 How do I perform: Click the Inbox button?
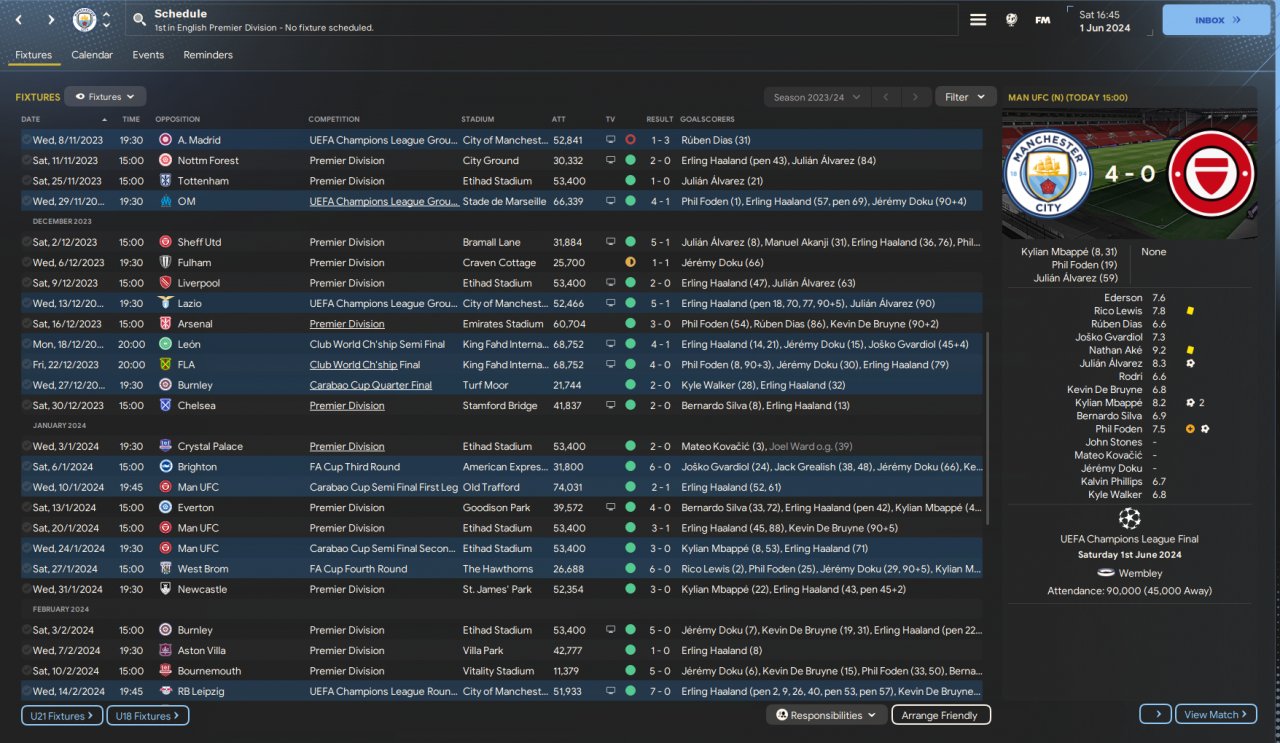(x=1216, y=20)
